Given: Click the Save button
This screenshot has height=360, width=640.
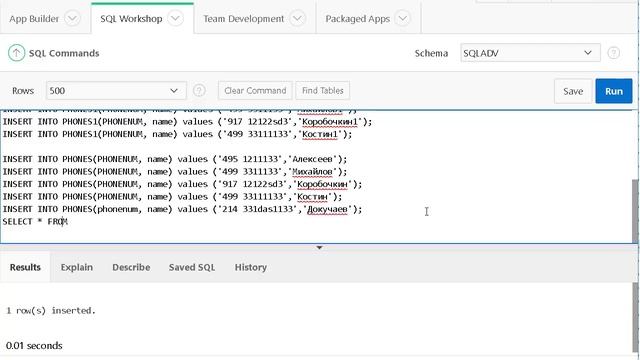Looking at the screenshot, I should (573, 91).
